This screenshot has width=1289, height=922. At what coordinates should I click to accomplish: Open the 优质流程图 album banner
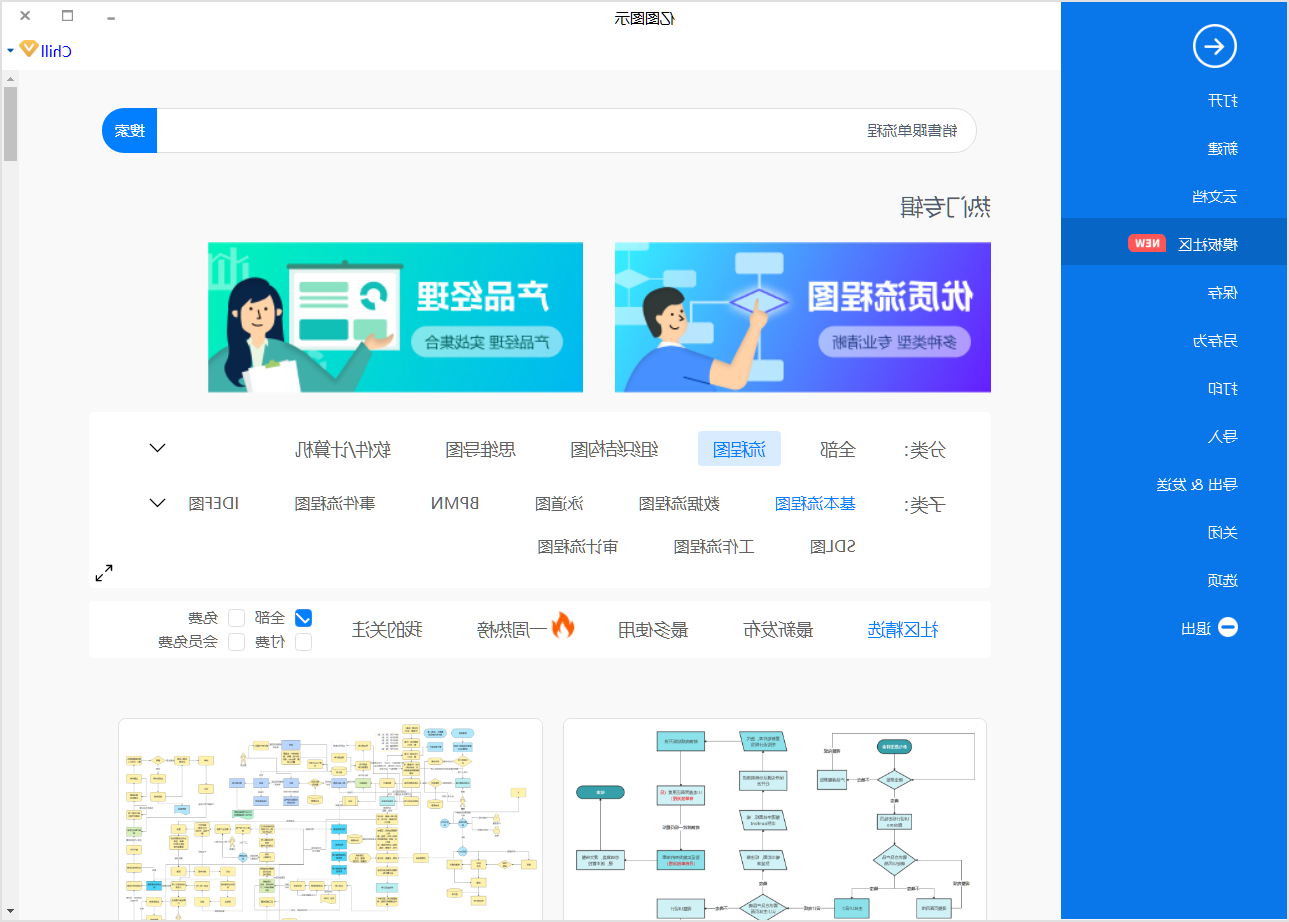[803, 317]
